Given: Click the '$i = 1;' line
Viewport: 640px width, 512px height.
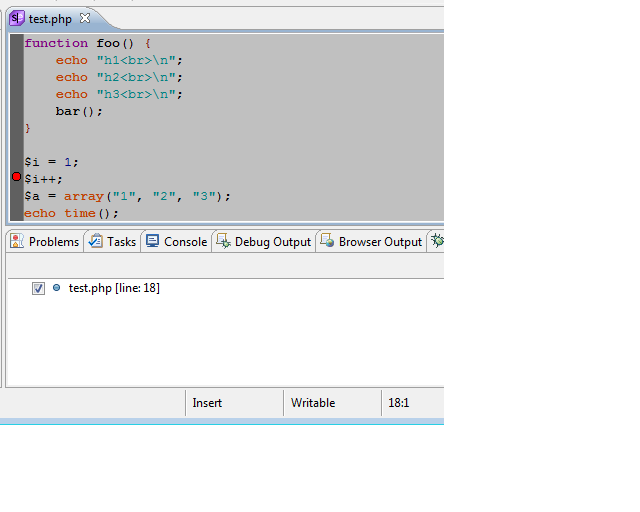Looking at the screenshot, I should click(x=51, y=162).
